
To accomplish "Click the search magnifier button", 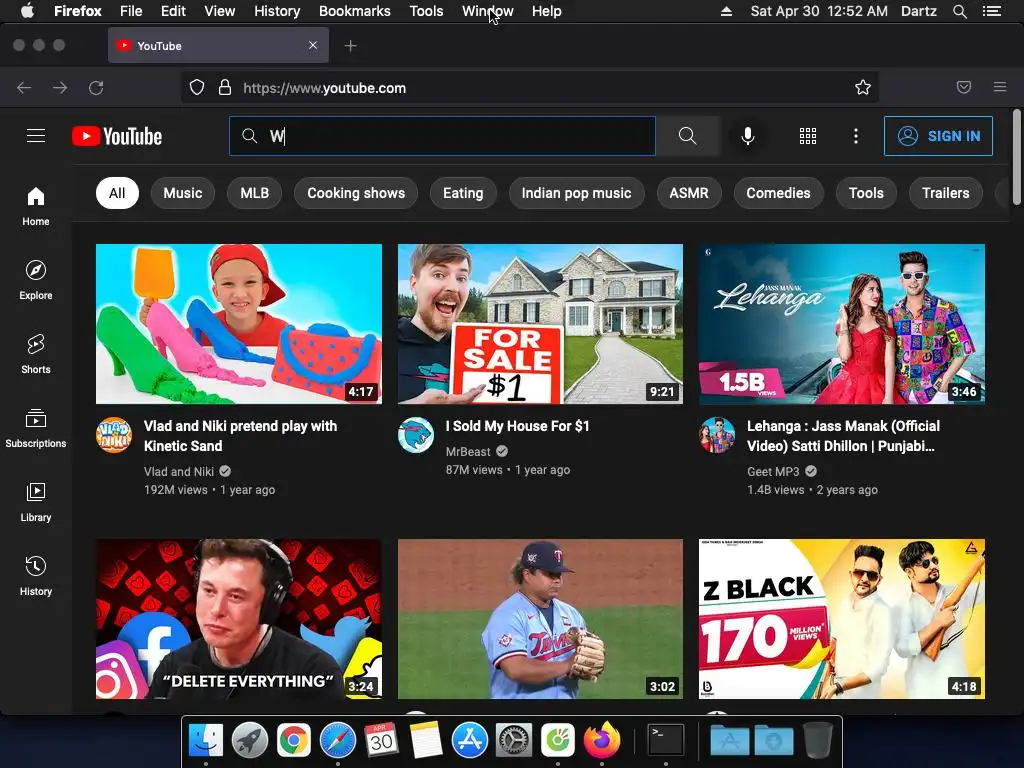I will click(688, 136).
